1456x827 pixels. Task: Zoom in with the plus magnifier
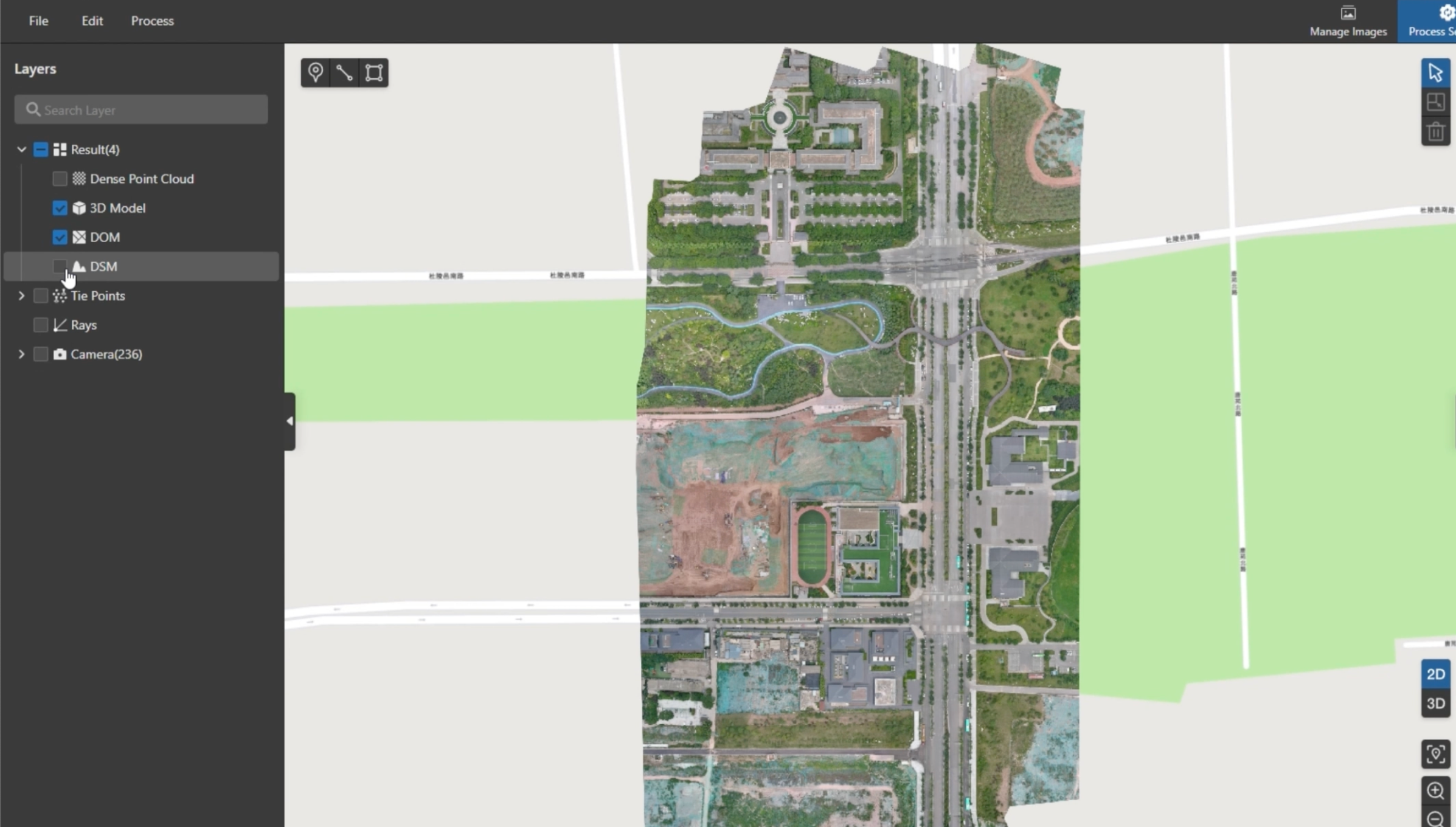pos(1435,790)
